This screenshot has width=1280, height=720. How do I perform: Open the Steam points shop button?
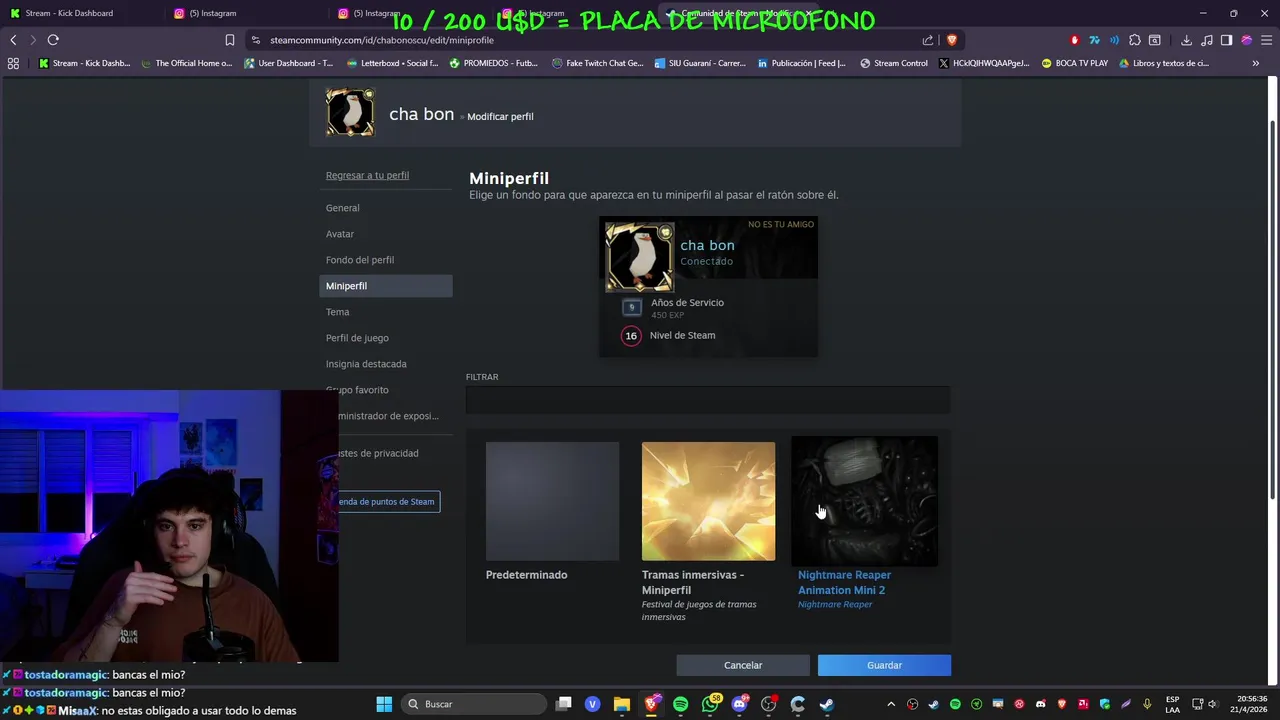[389, 502]
